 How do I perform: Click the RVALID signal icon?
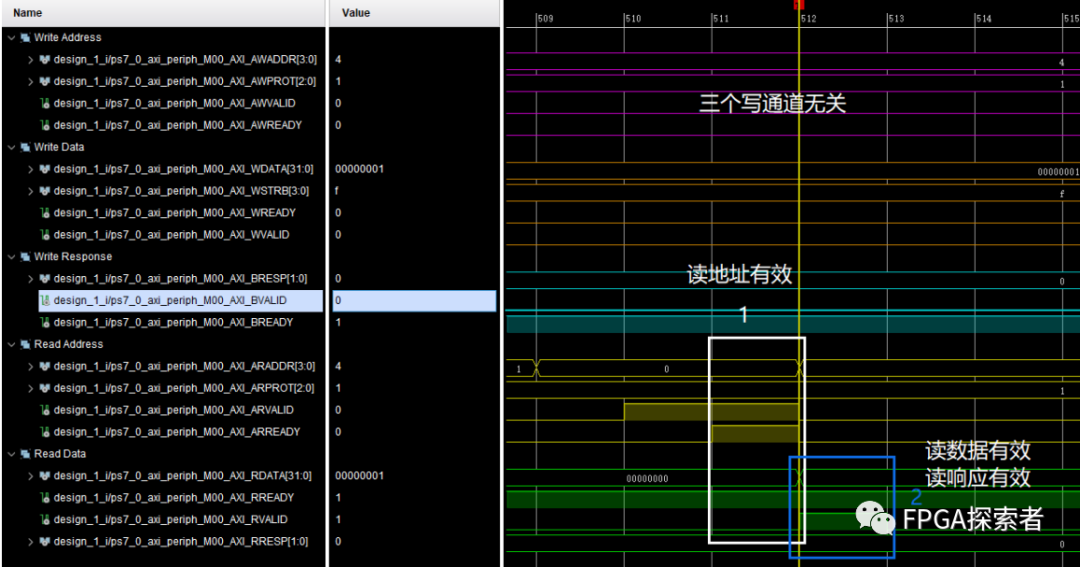[x=45, y=520]
